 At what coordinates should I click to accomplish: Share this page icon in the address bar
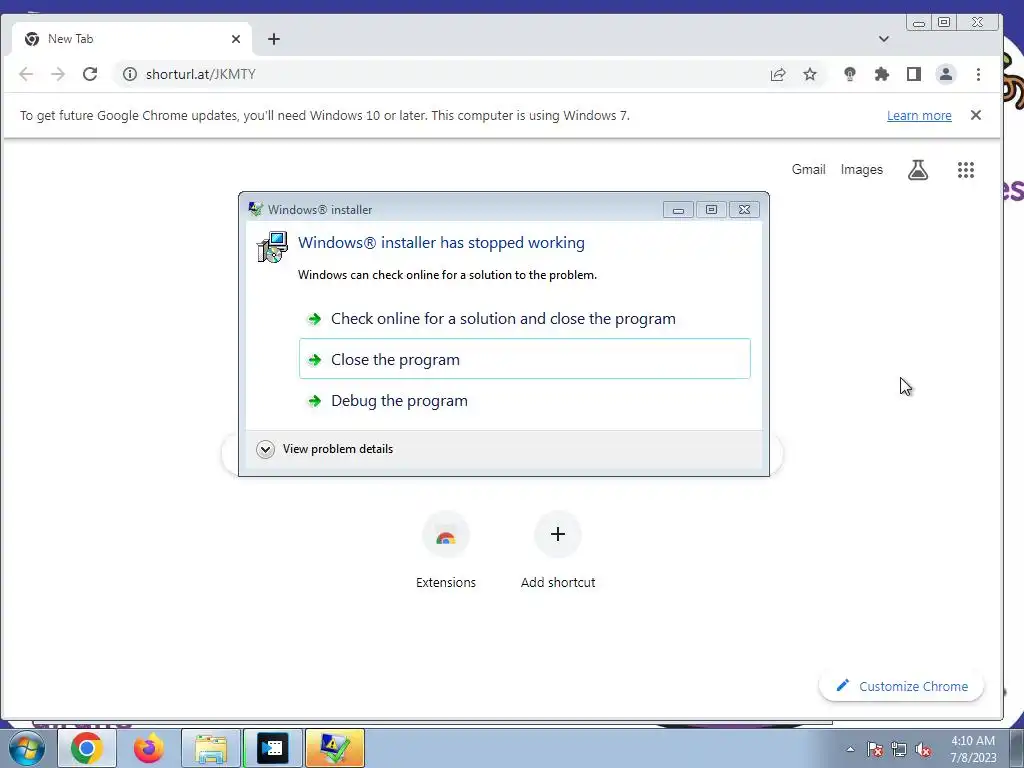(x=778, y=74)
